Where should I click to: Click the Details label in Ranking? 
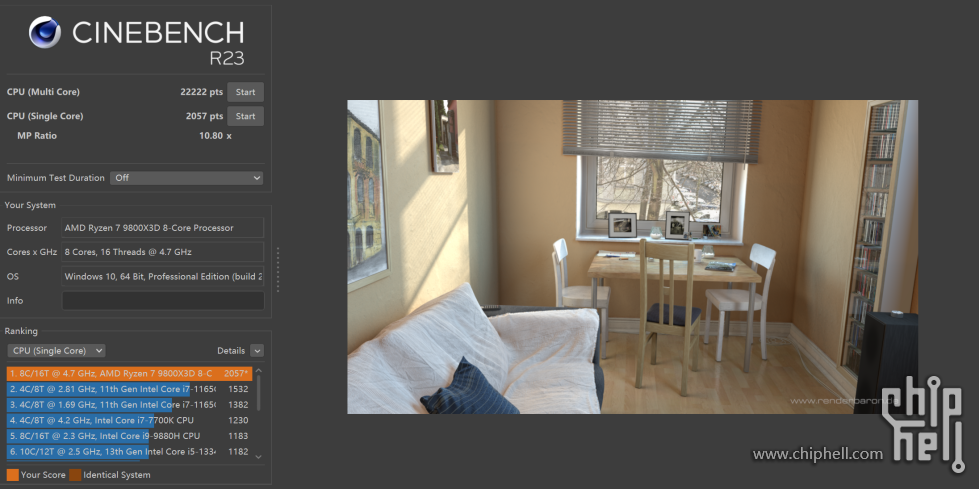pyautogui.click(x=231, y=351)
